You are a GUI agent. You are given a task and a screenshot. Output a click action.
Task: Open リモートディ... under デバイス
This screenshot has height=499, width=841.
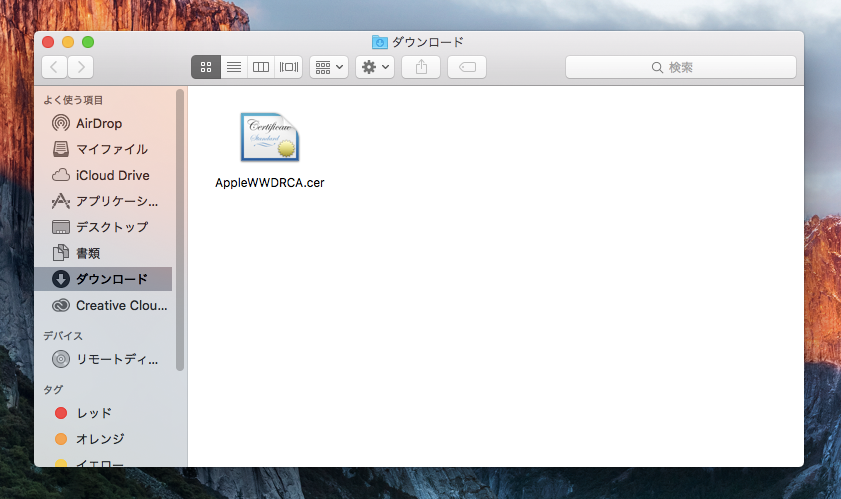103,359
